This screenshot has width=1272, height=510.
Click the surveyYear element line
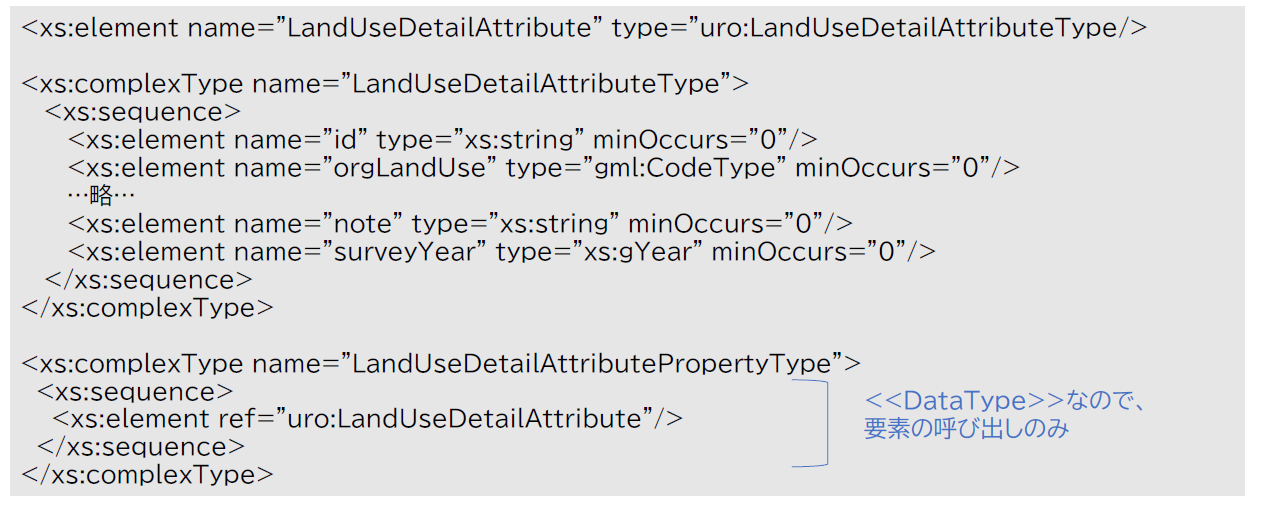pyautogui.click(x=502, y=251)
